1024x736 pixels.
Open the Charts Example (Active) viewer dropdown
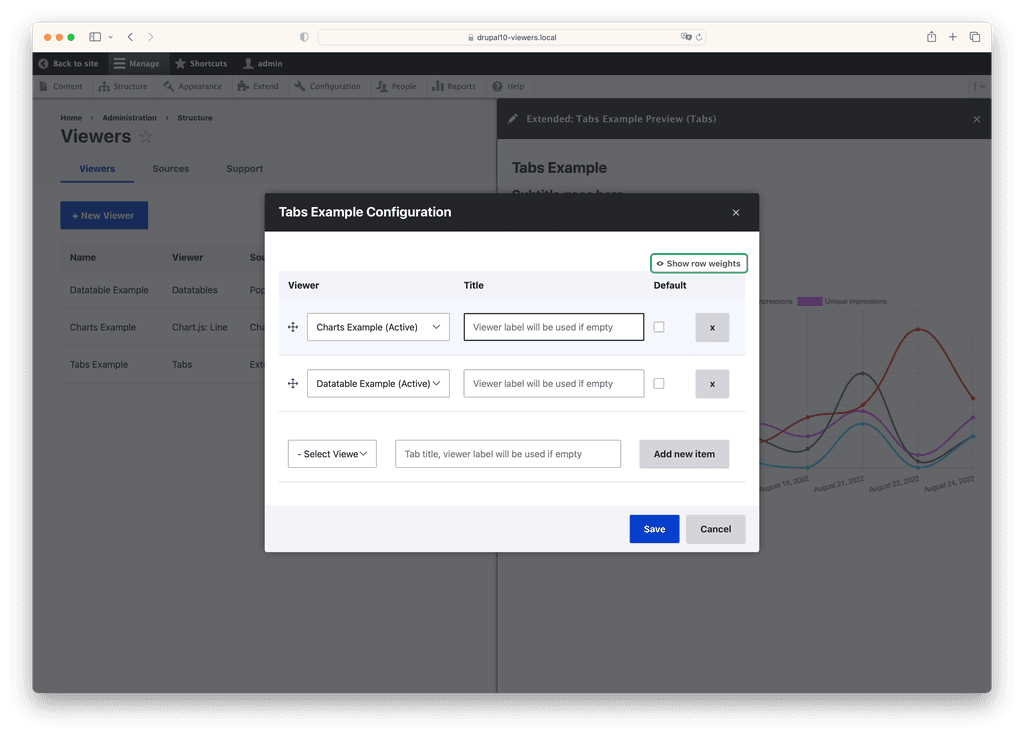click(378, 327)
